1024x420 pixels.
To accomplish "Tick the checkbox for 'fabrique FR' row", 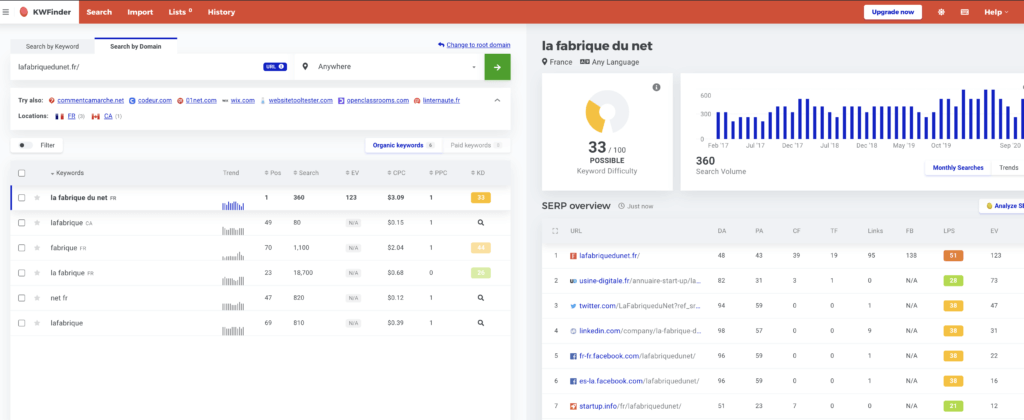I will [x=22, y=247].
